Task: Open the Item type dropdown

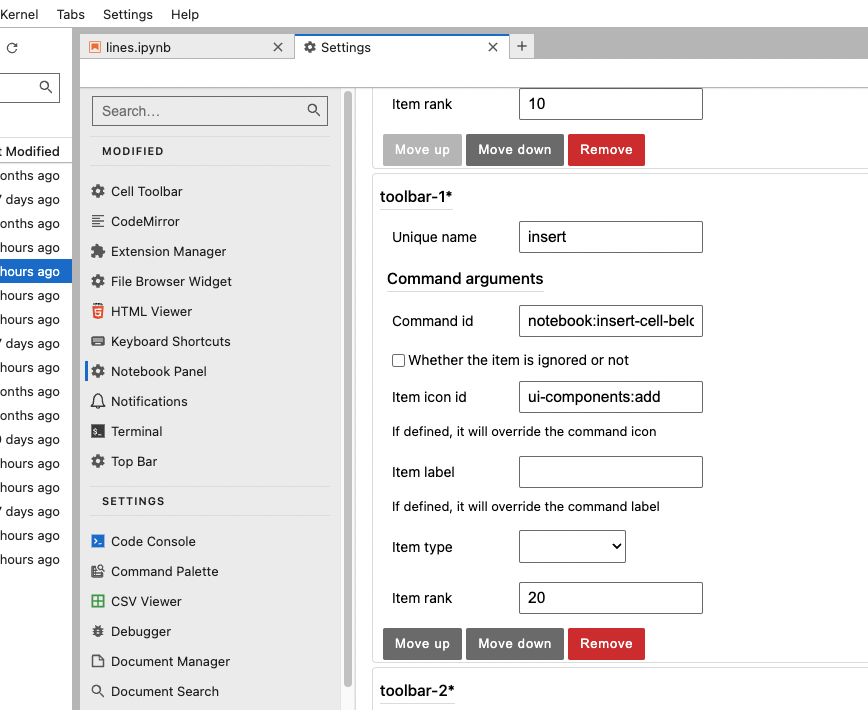Action: [572, 546]
